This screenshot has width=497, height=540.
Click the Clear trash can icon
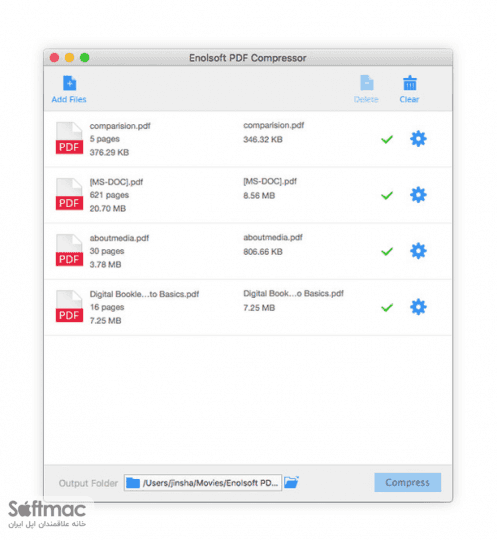click(x=410, y=83)
